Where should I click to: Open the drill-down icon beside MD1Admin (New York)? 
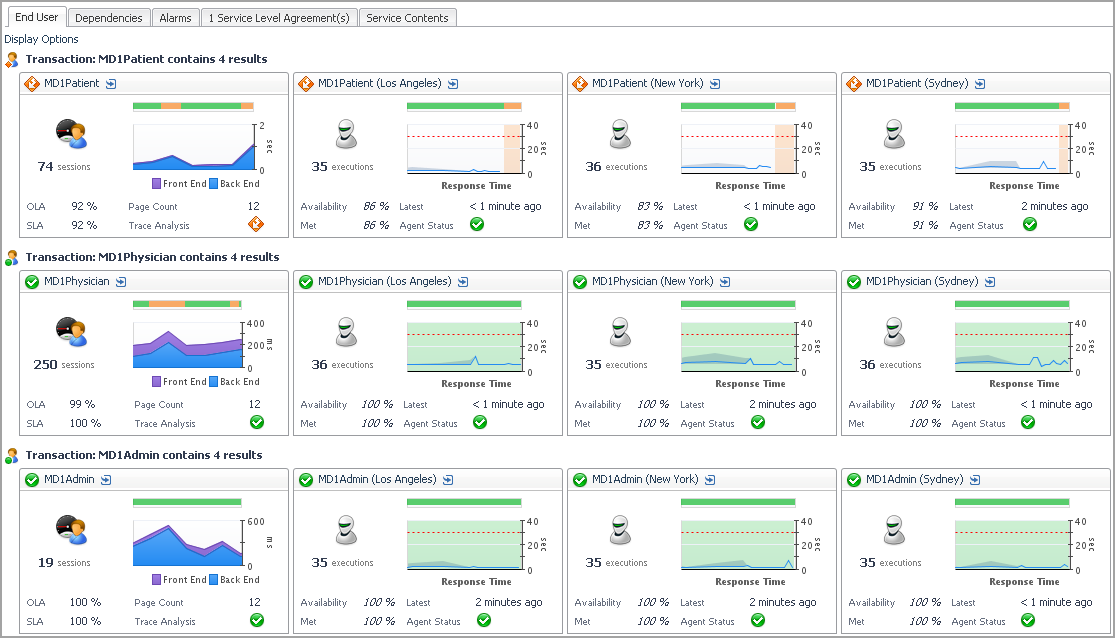(x=710, y=480)
